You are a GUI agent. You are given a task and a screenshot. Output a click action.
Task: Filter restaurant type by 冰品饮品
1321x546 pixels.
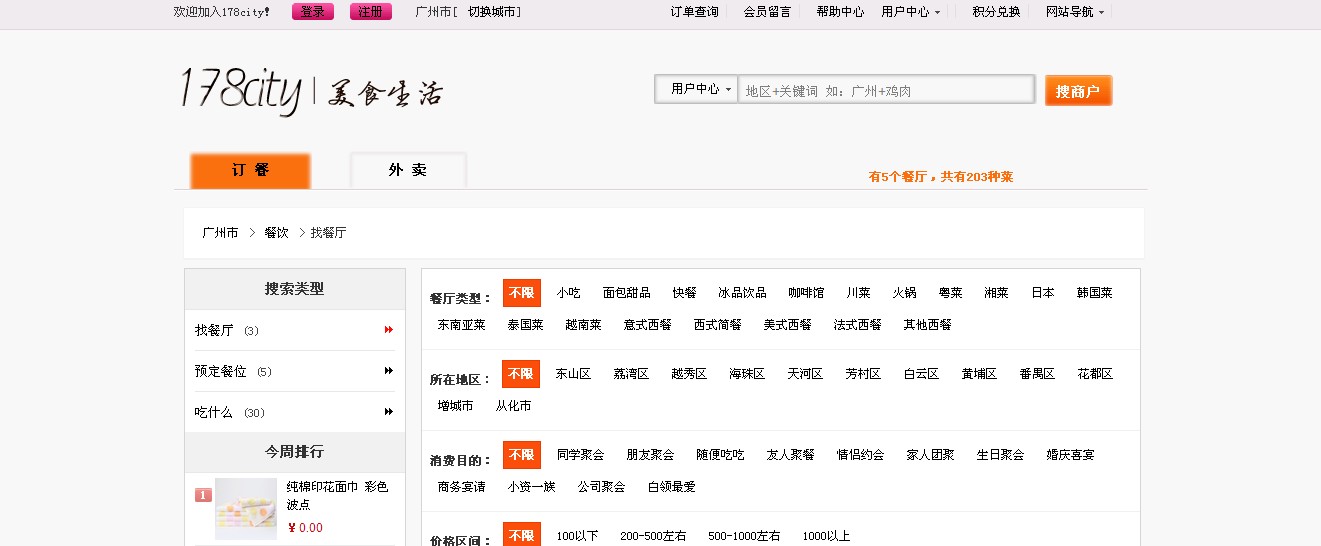coord(742,293)
